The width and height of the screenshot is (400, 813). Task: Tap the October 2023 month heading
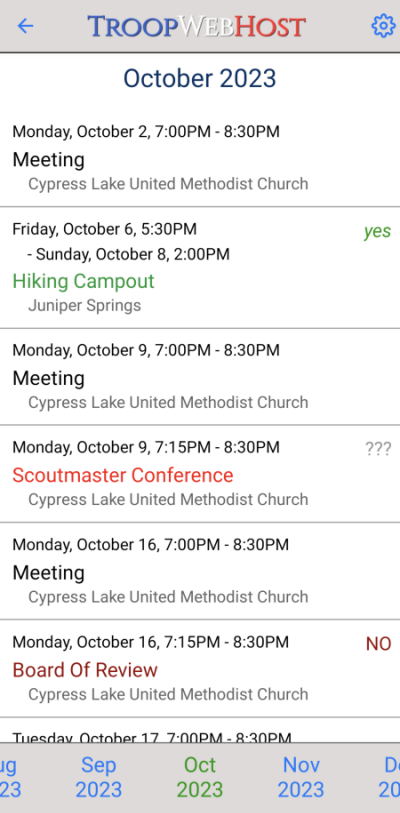pyautogui.click(x=200, y=78)
